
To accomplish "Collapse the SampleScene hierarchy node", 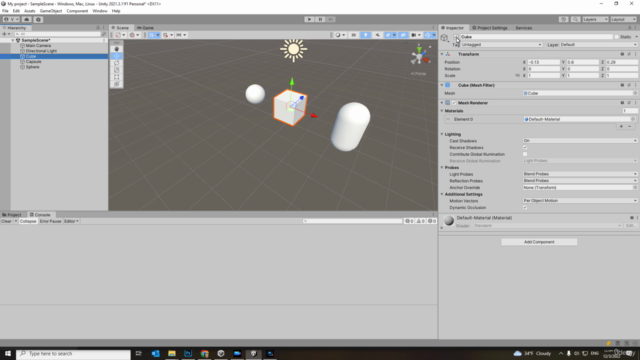I will 13,40.
